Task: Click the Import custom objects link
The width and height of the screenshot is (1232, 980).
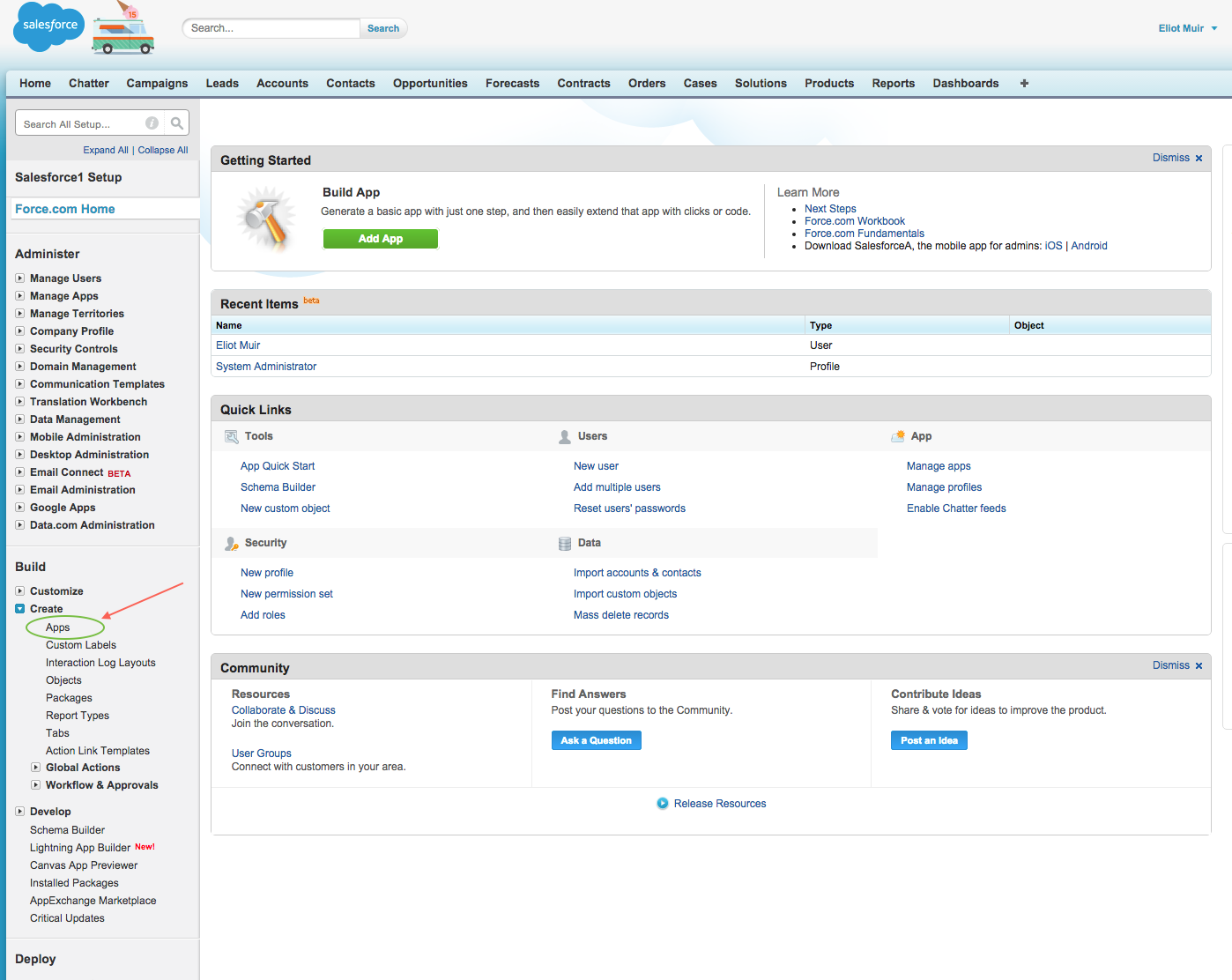Action: (625, 594)
